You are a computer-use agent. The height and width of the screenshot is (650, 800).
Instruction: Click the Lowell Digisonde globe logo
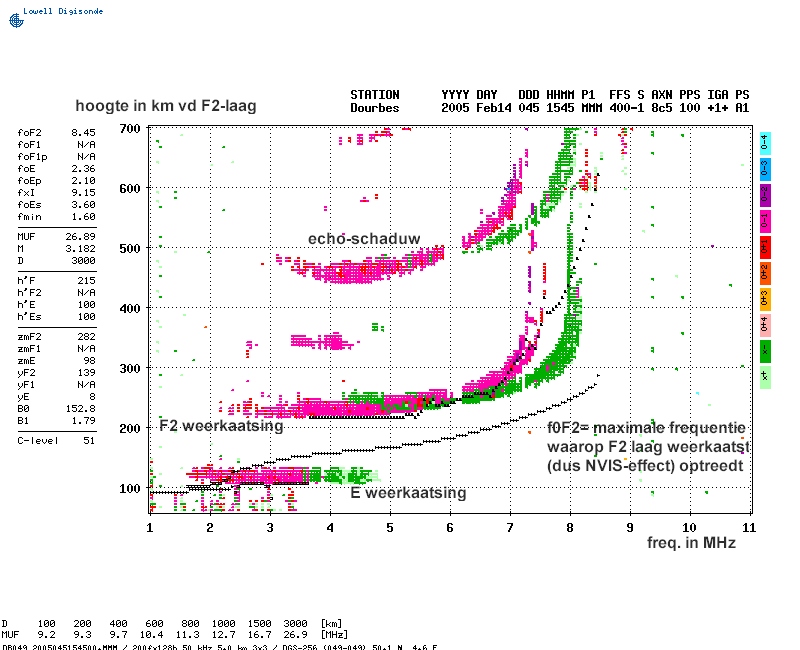point(15,19)
